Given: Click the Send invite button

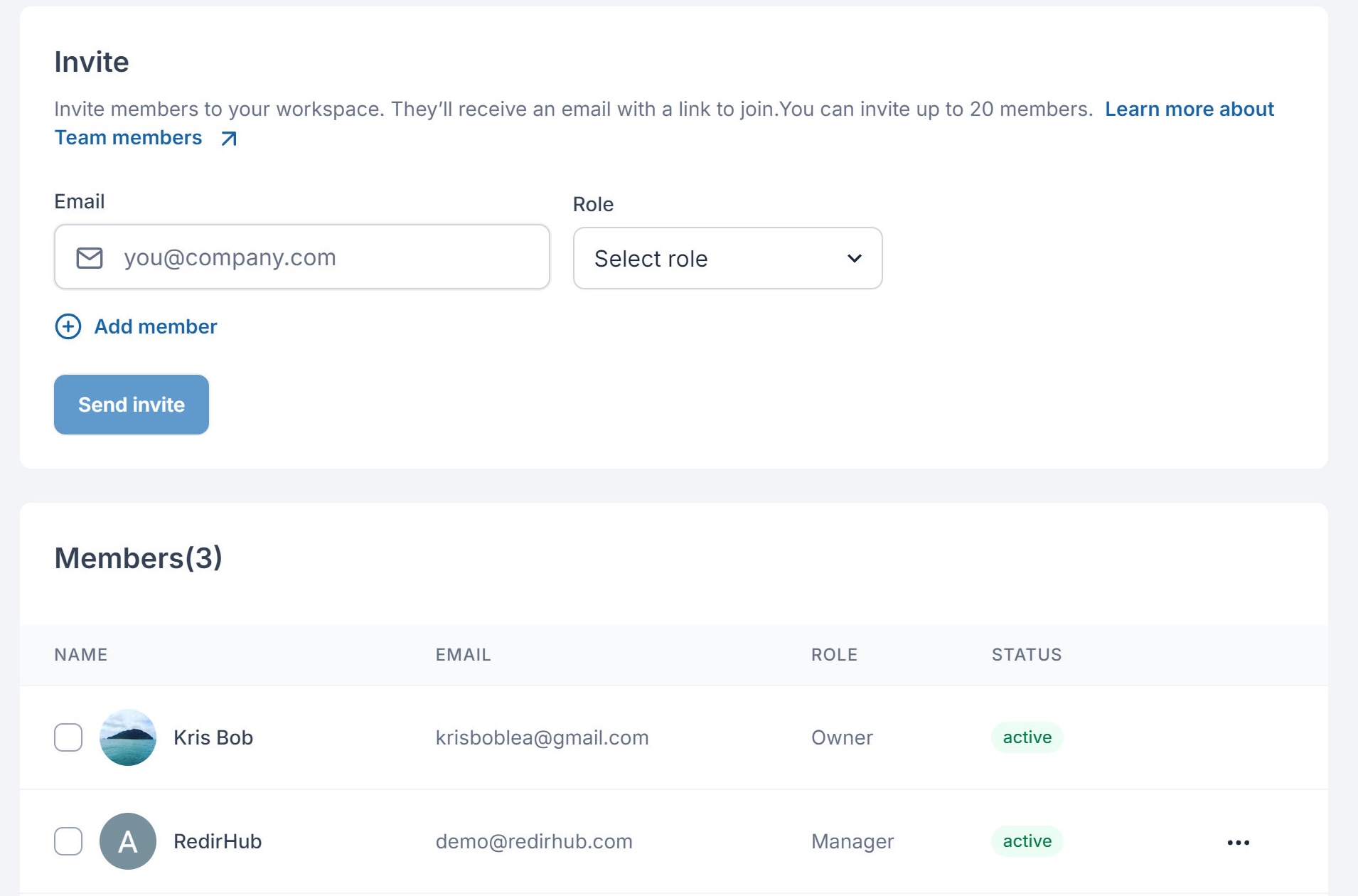Looking at the screenshot, I should coord(131,404).
